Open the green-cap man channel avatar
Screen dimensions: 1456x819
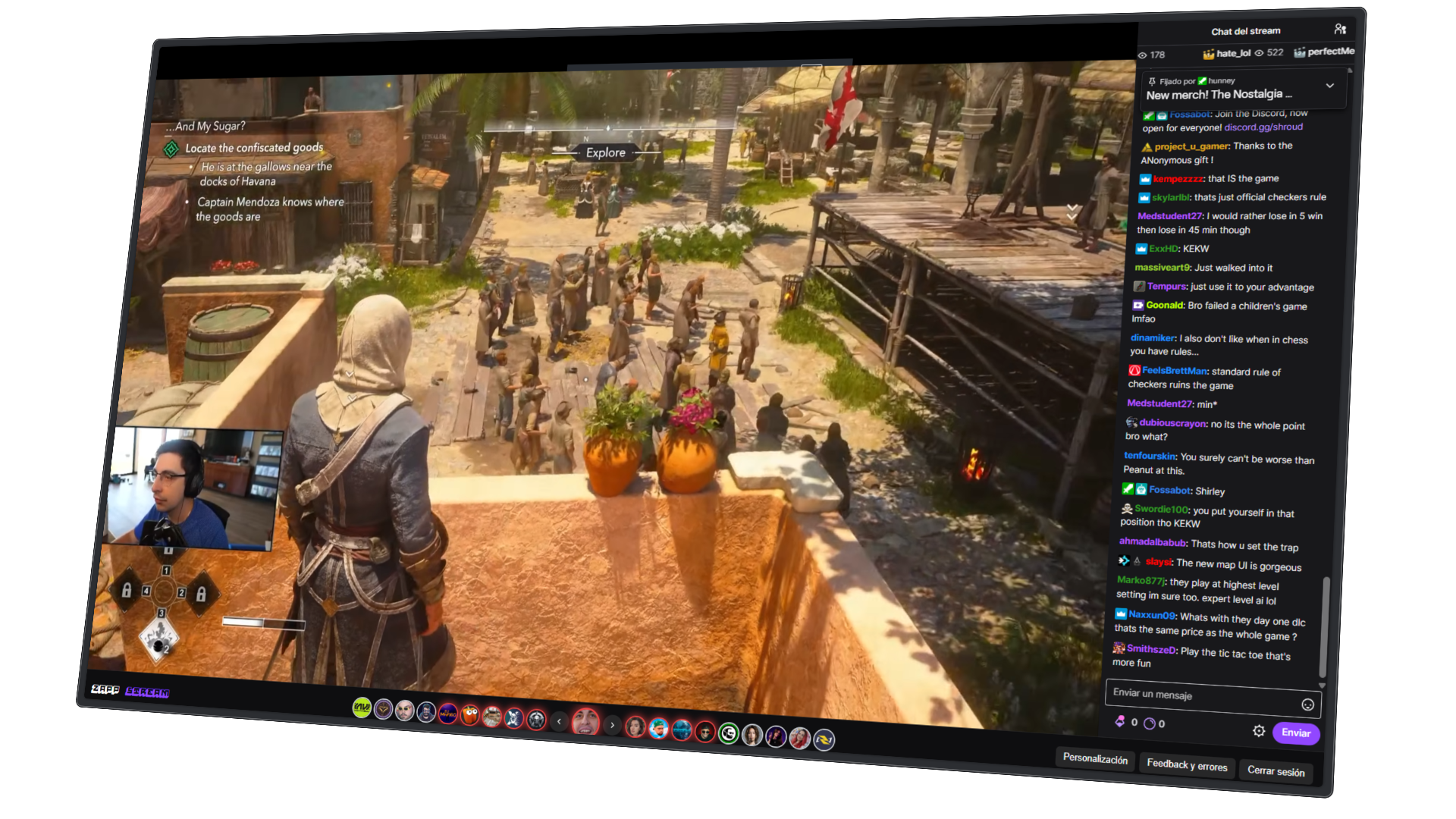click(x=658, y=729)
